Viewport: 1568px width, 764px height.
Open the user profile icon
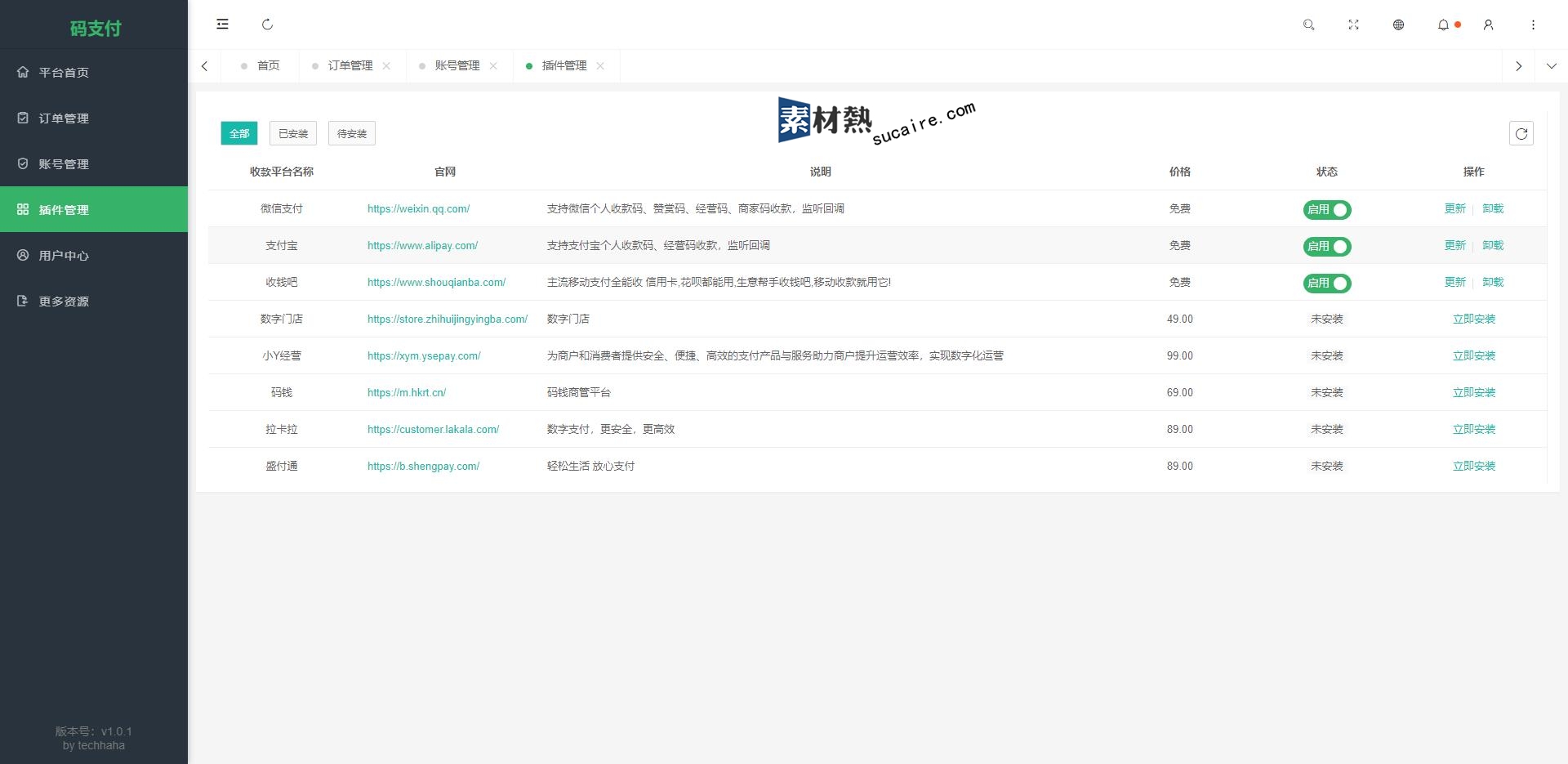[1488, 25]
